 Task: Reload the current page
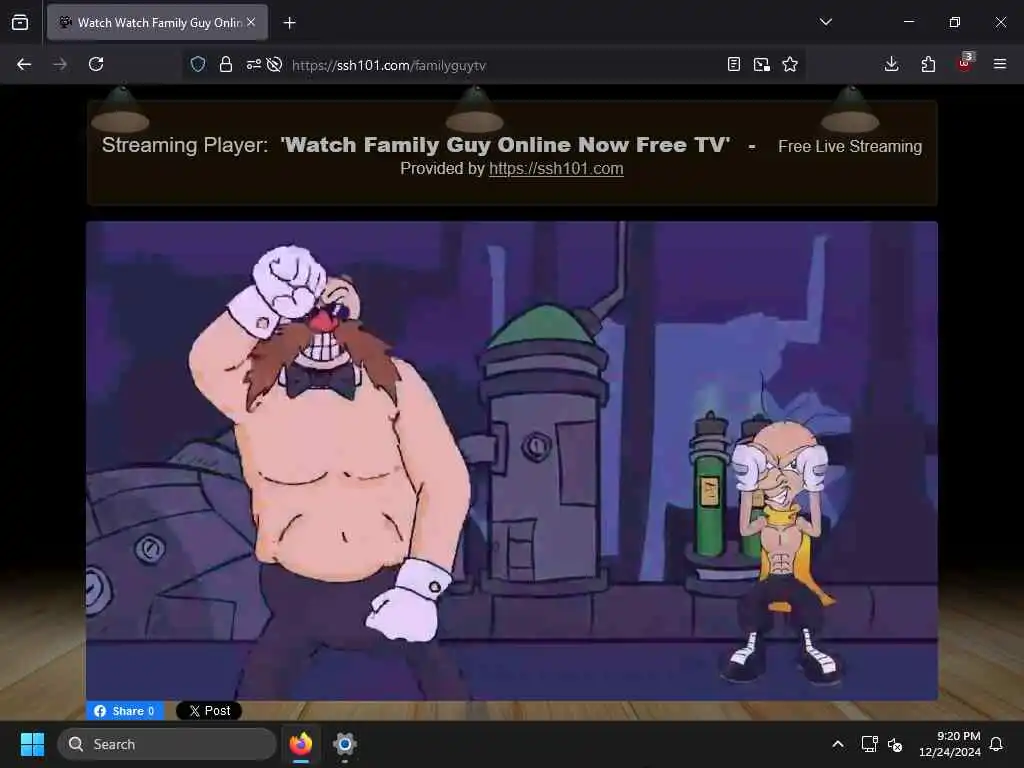pyautogui.click(x=96, y=64)
